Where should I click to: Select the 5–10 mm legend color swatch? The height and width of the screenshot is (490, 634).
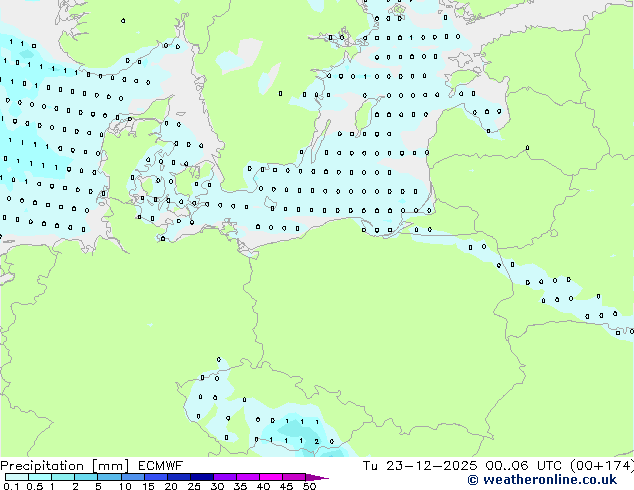[x=109, y=477]
